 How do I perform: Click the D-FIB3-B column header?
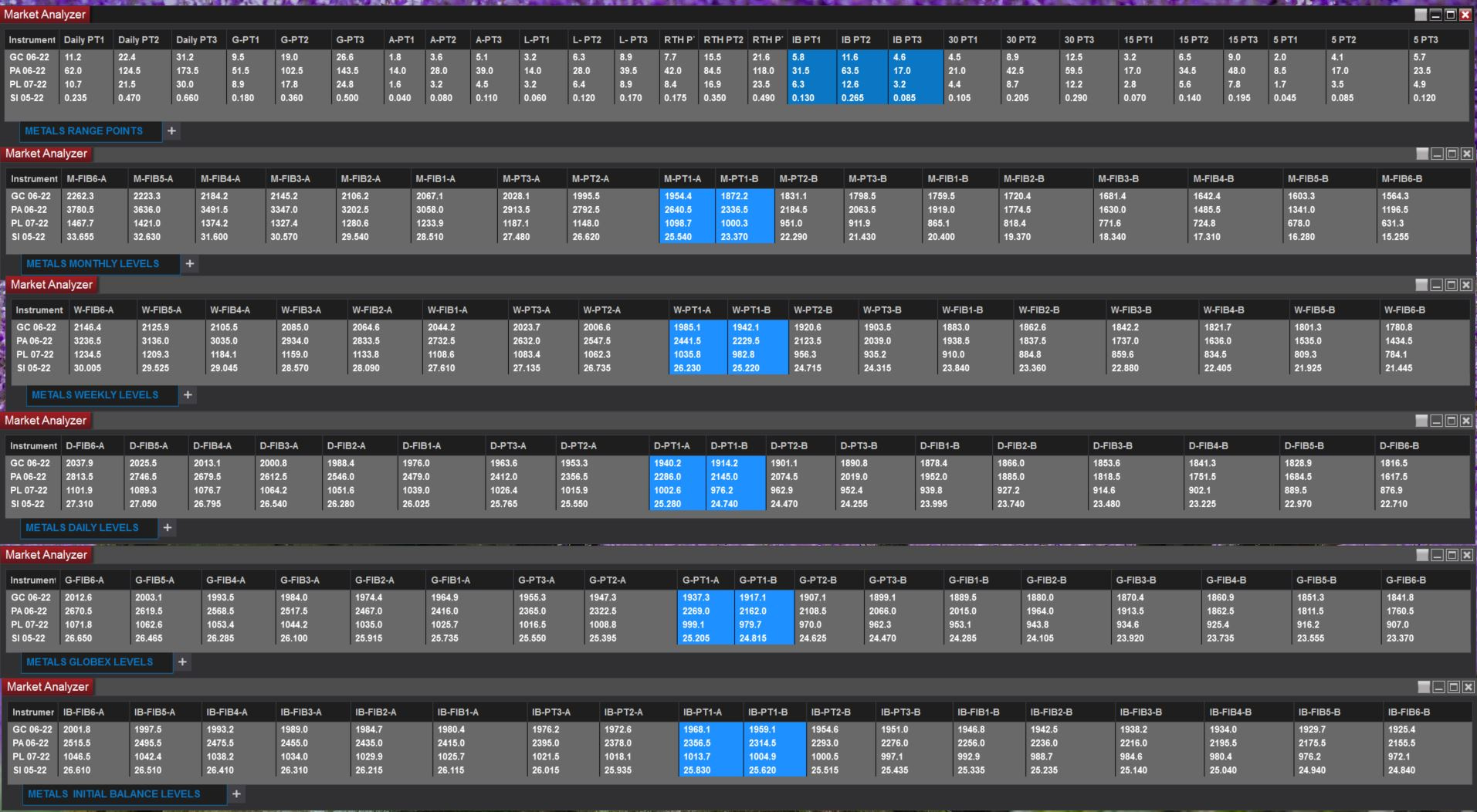pyautogui.click(x=1136, y=446)
